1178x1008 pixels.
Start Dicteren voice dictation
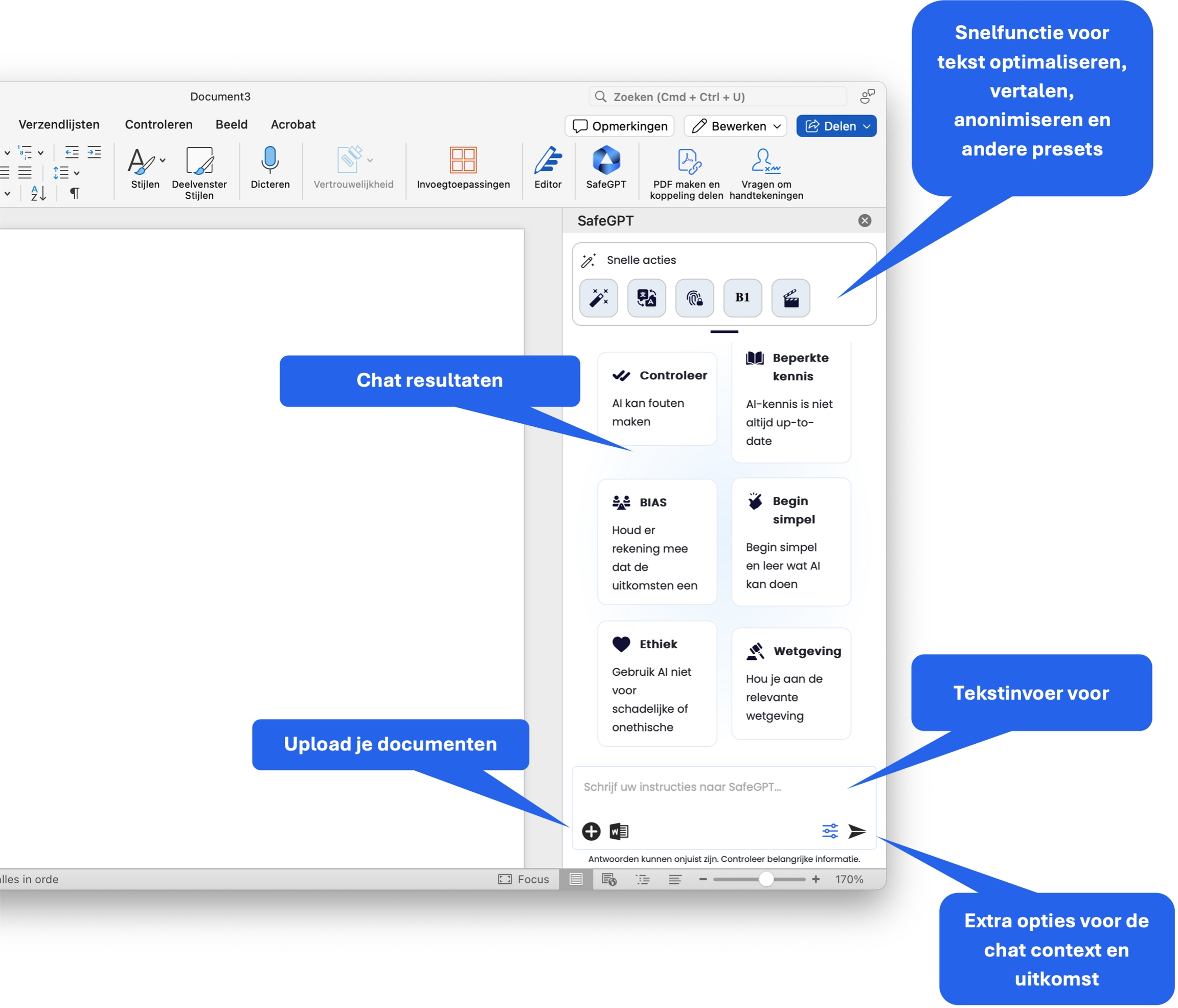[x=270, y=168]
